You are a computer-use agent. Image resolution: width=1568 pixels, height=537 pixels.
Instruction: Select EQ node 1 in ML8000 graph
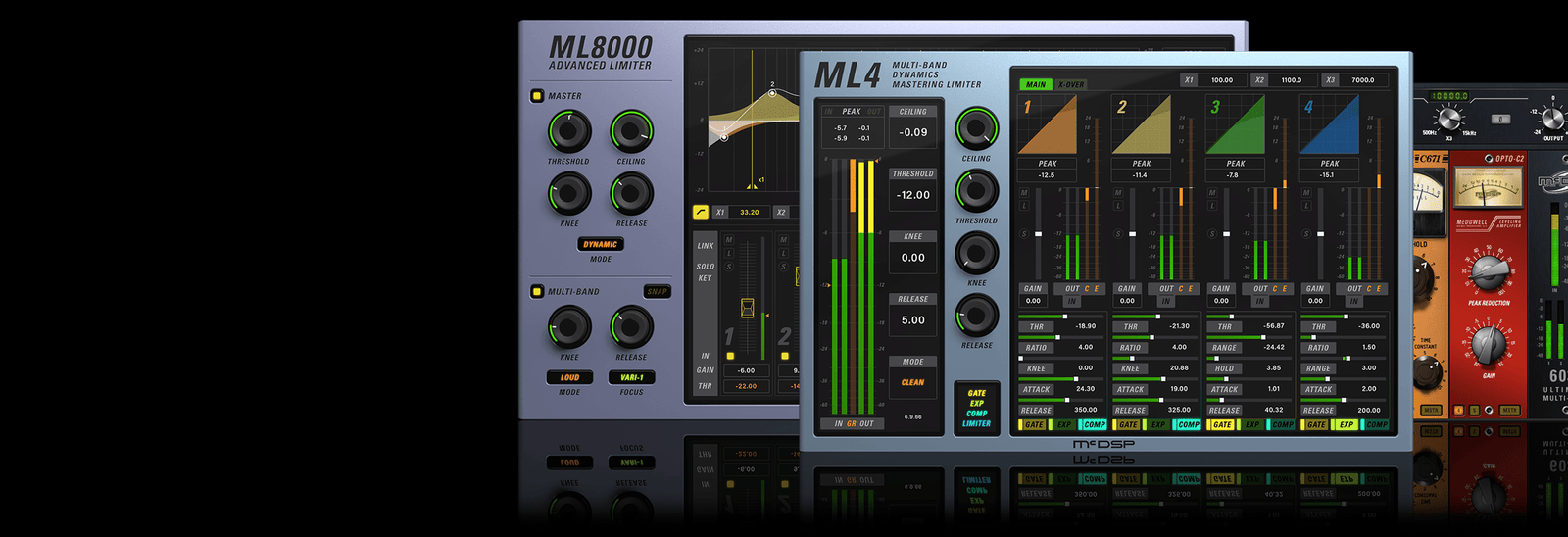click(x=724, y=138)
